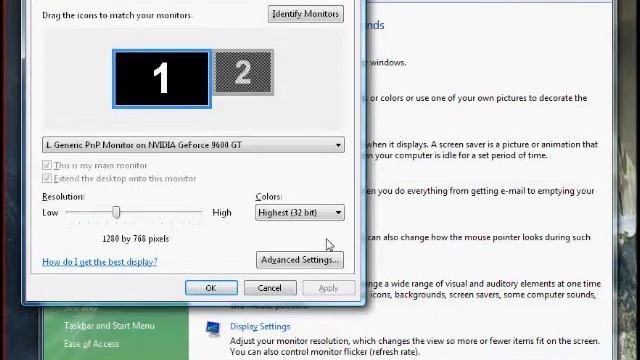Confirm with the OK button
This screenshot has width=640, height=360.
(211, 288)
